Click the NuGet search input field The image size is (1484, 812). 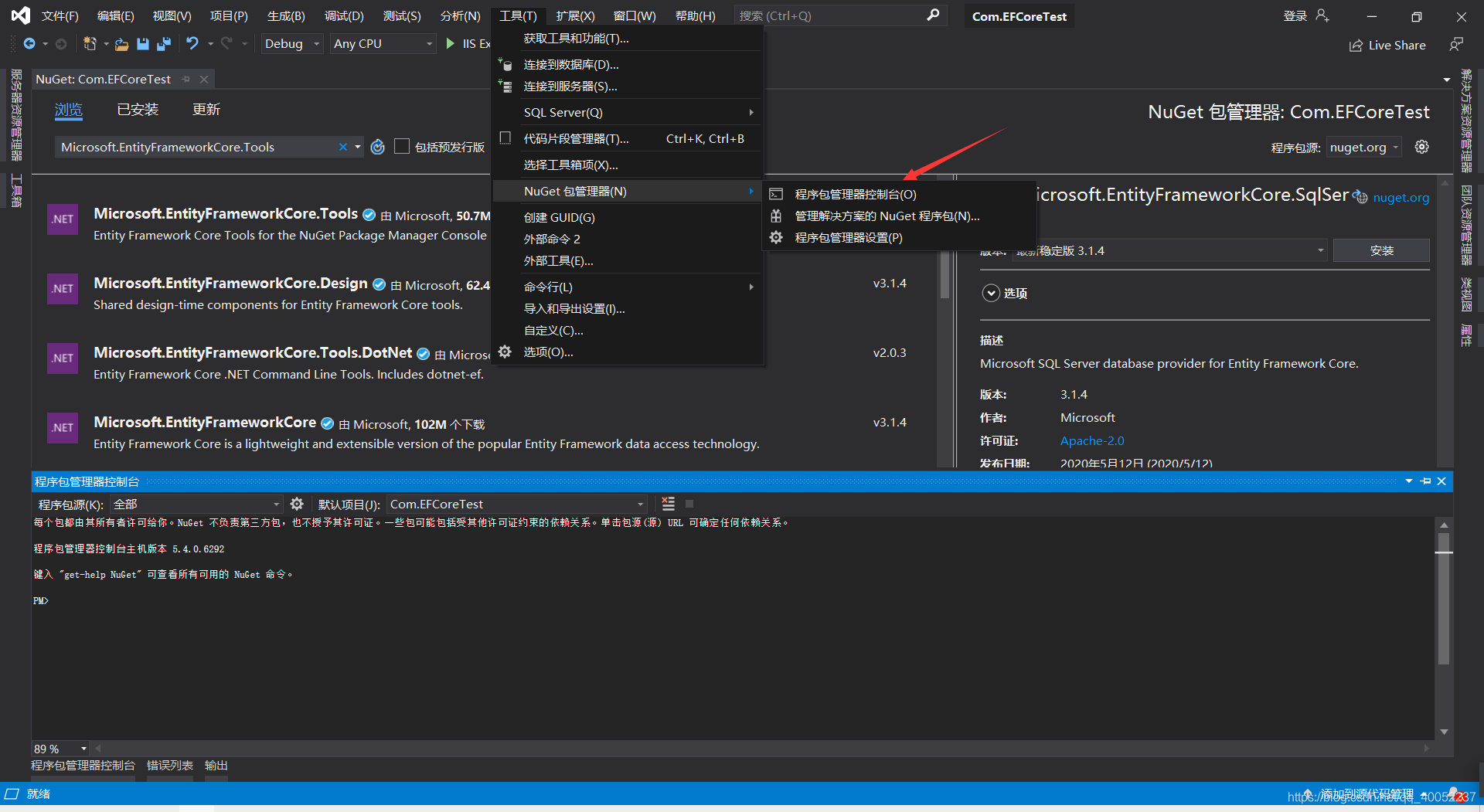[197, 147]
